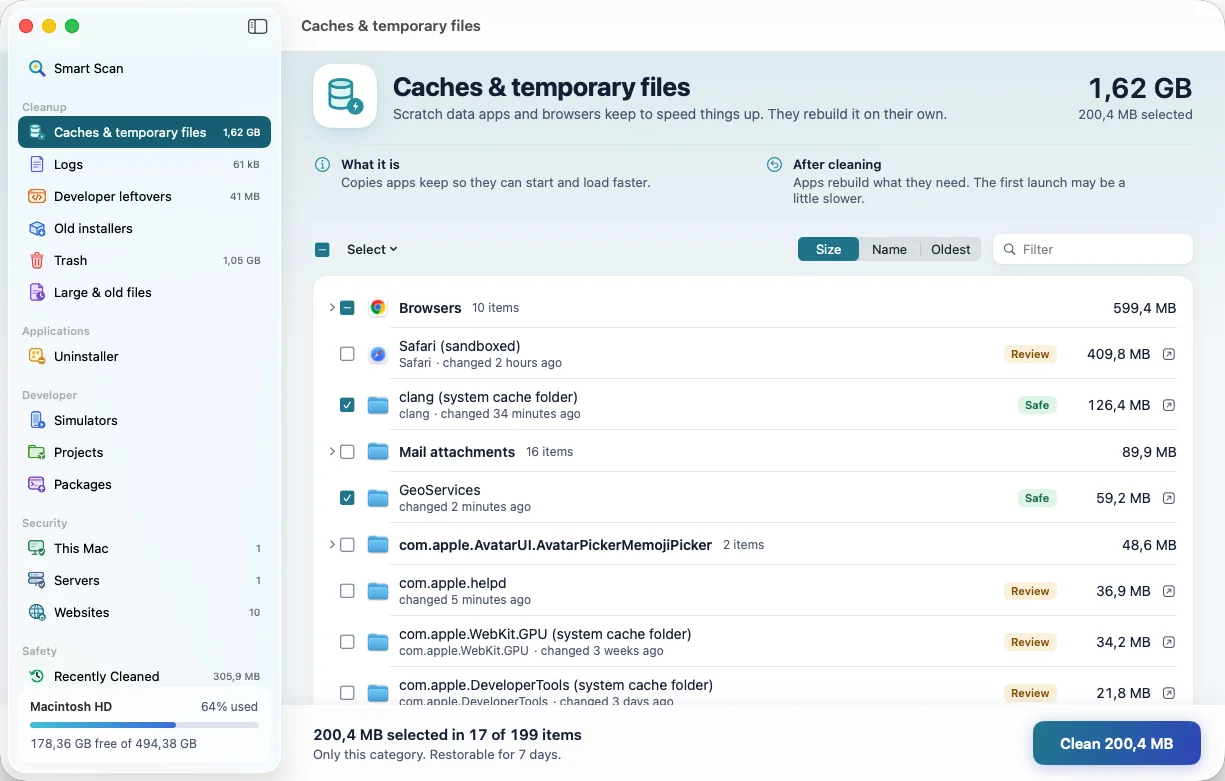Viewport: 1225px width, 781px height.
Task: Click the Uninstaller app icon
Action: pos(37,356)
